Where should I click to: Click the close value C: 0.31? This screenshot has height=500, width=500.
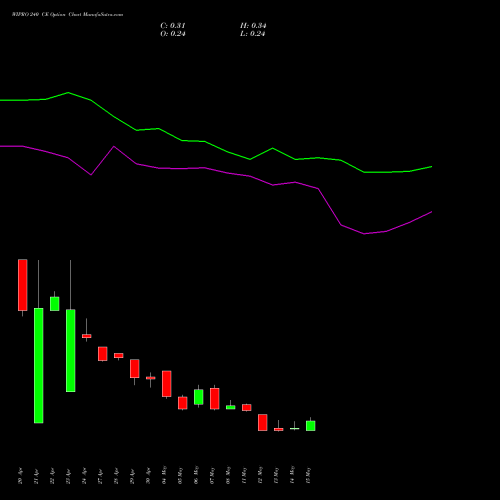tap(173, 26)
